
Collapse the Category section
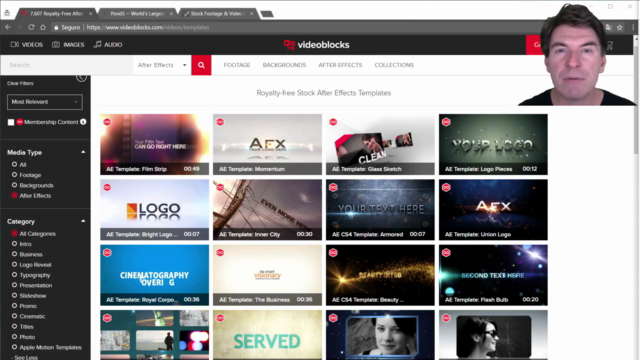(83, 221)
